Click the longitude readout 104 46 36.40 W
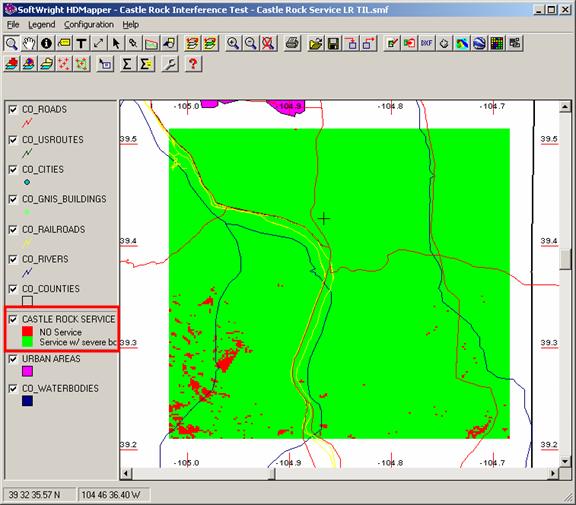576x505 pixels. click(111, 495)
